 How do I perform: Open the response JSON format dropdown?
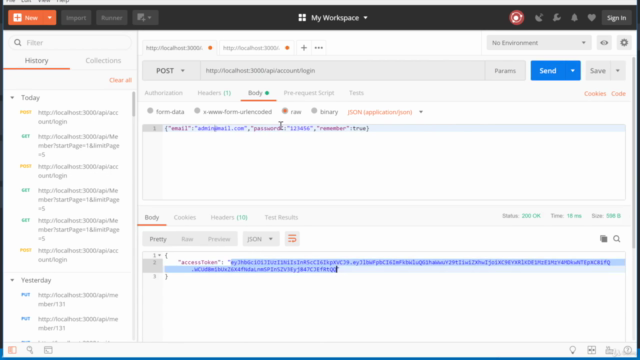tap(261, 239)
